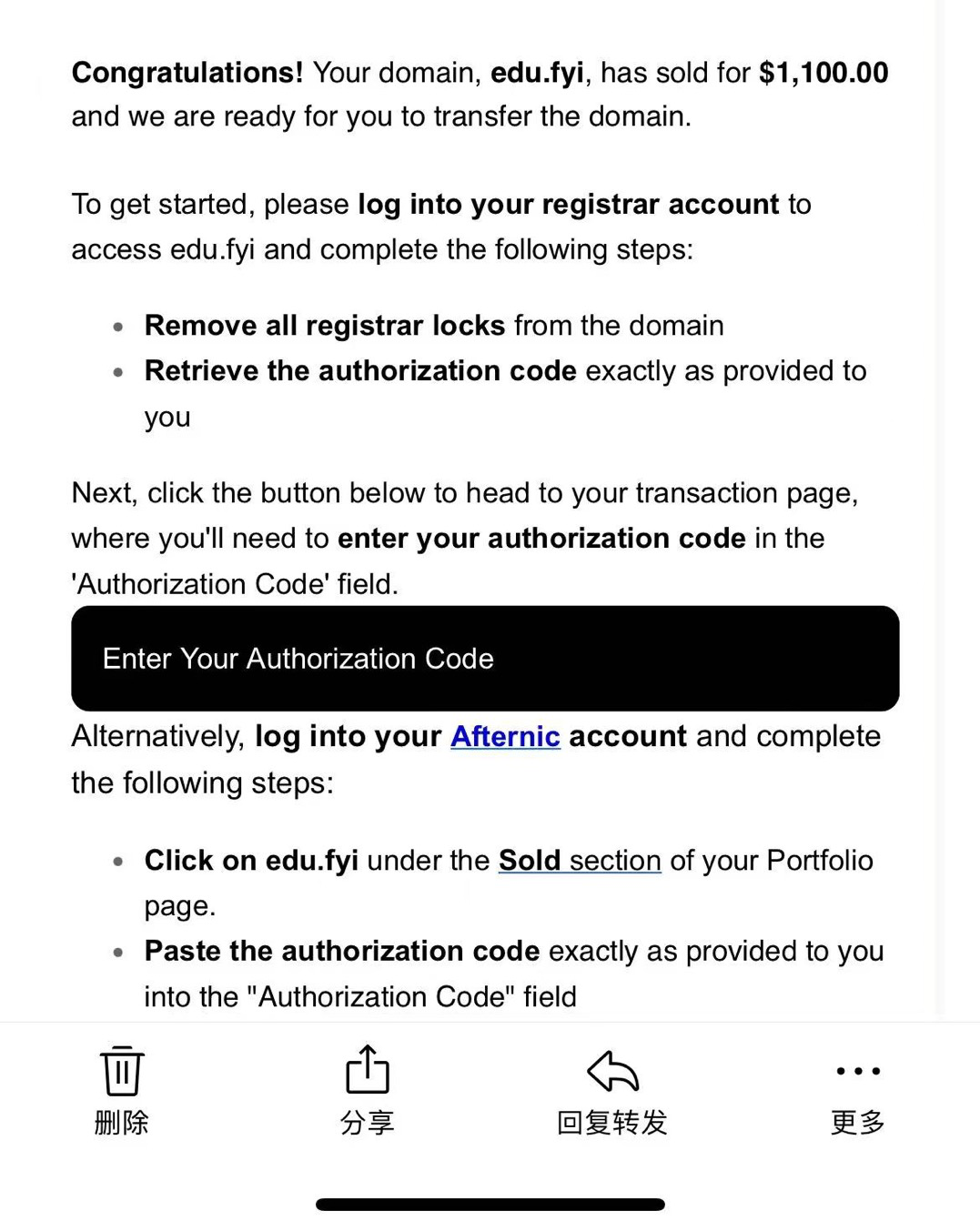The width and height of the screenshot is (980, 1231).
Task: Tap the 分享 label in bottom toolbar
Action: (x=367, y=1123)
